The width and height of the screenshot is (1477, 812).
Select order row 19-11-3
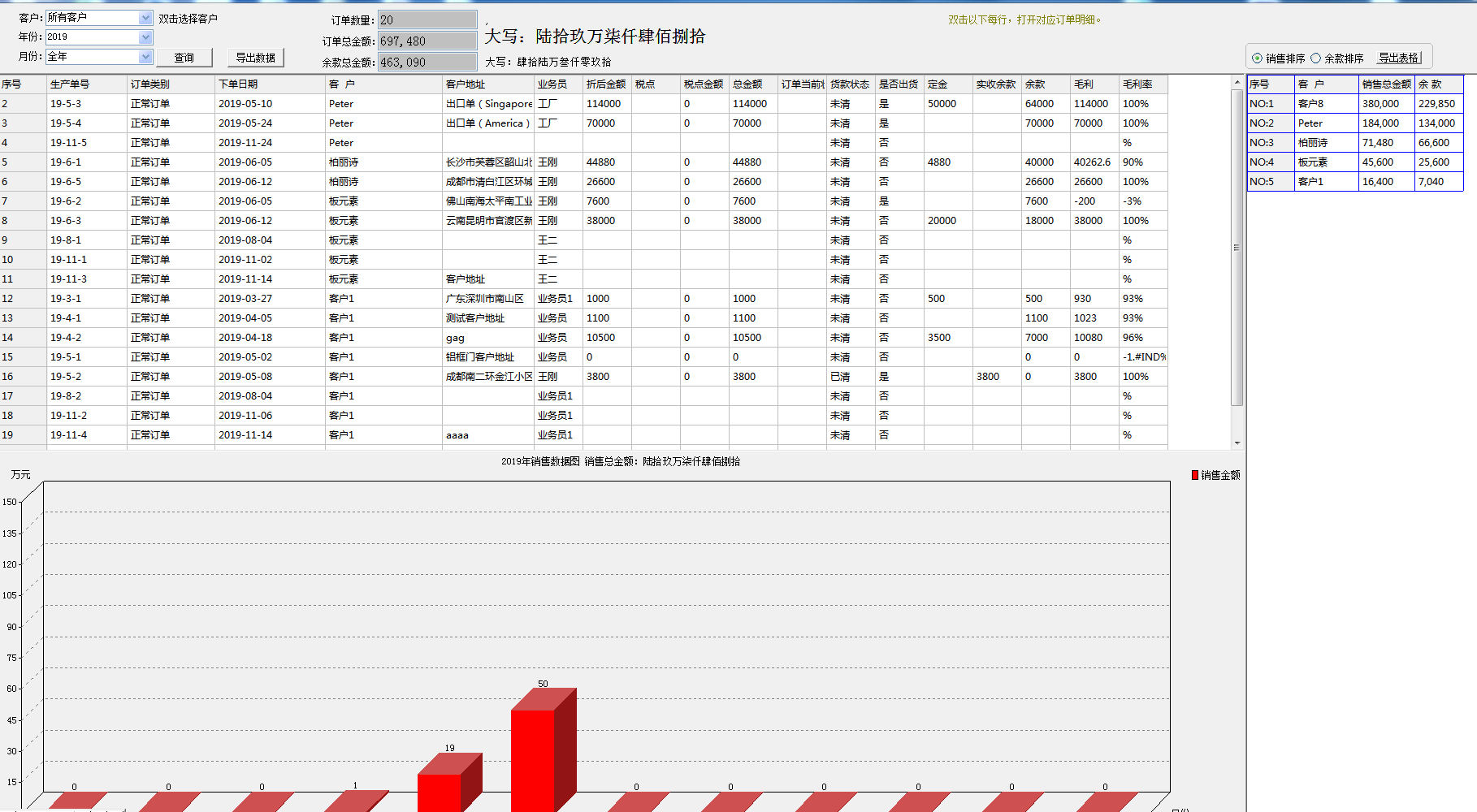584,279
